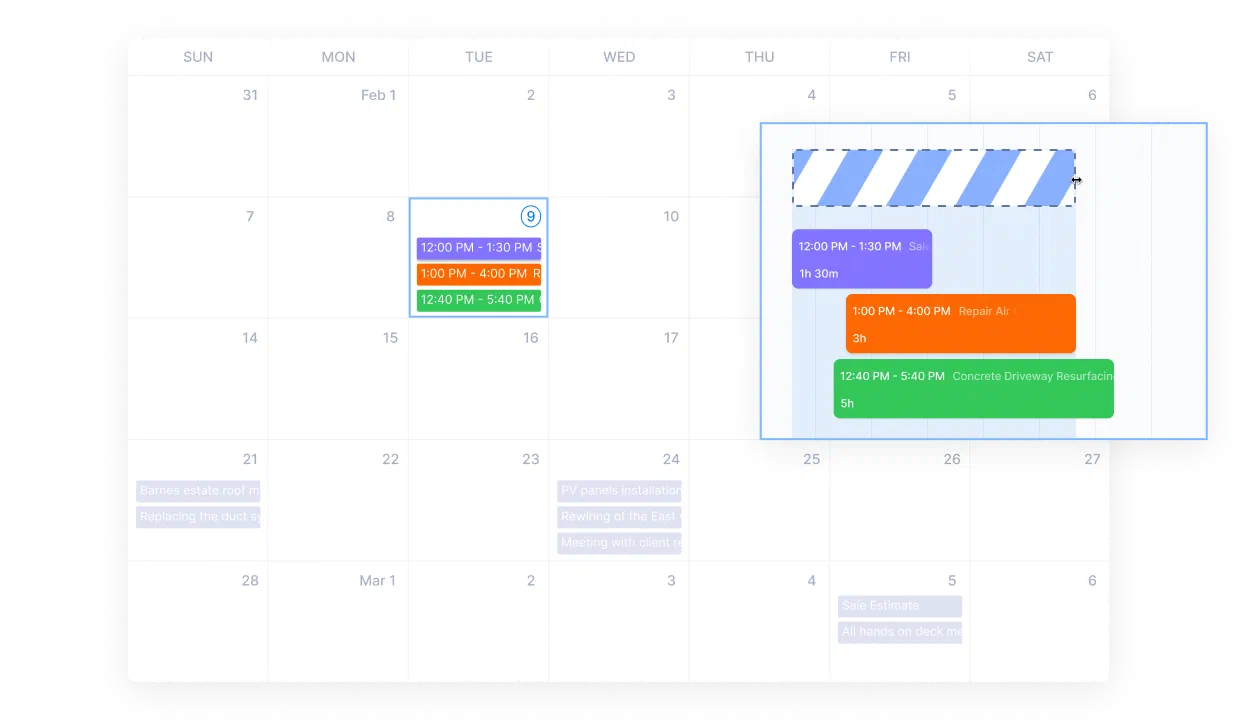This screenshot has width=1256, height=720.
Task: Open the circled date 9 on Tuesday
Action: click(531, 216)
